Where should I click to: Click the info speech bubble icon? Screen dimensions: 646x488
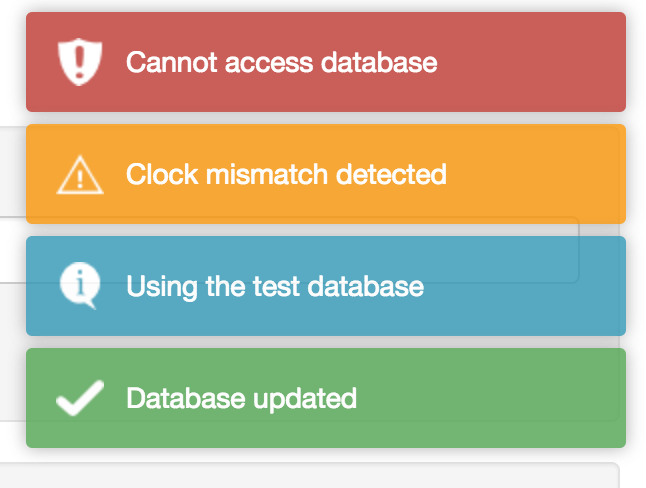click(78, 285)
